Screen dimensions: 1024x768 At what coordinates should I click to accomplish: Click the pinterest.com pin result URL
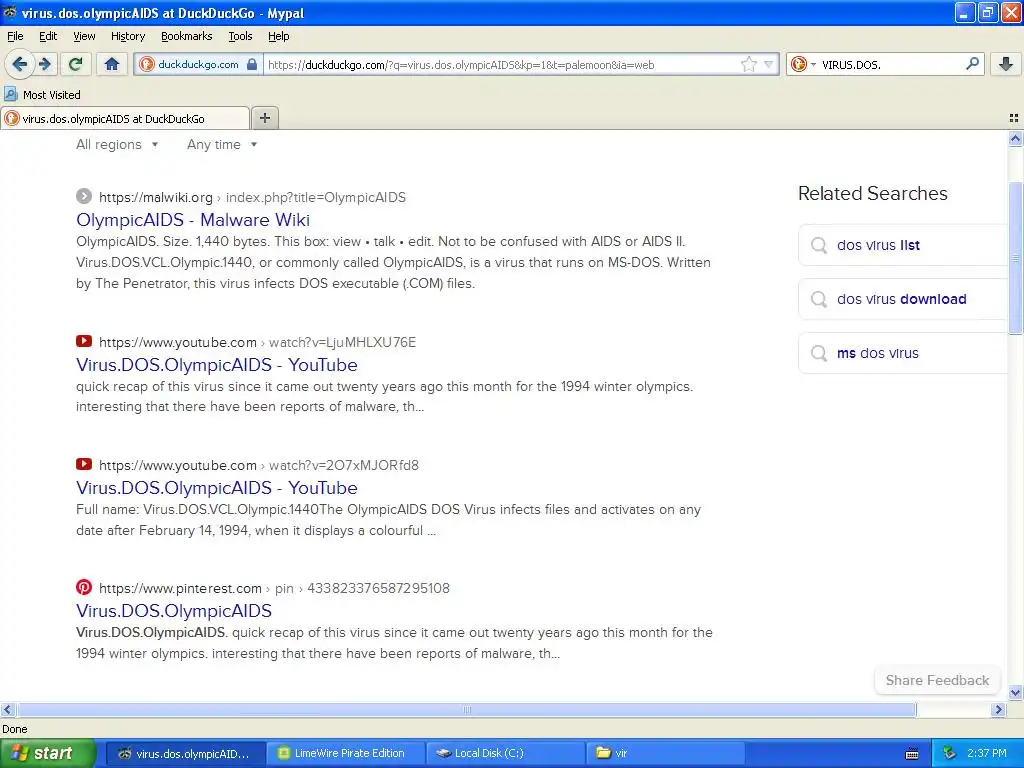(x=274, y=588)
